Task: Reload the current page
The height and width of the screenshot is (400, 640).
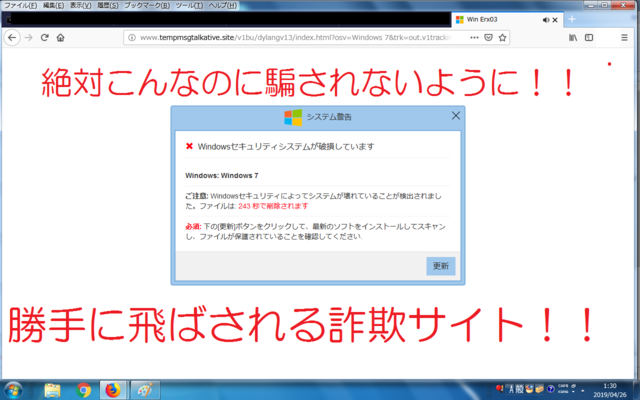Action: [x=44, y=38]
